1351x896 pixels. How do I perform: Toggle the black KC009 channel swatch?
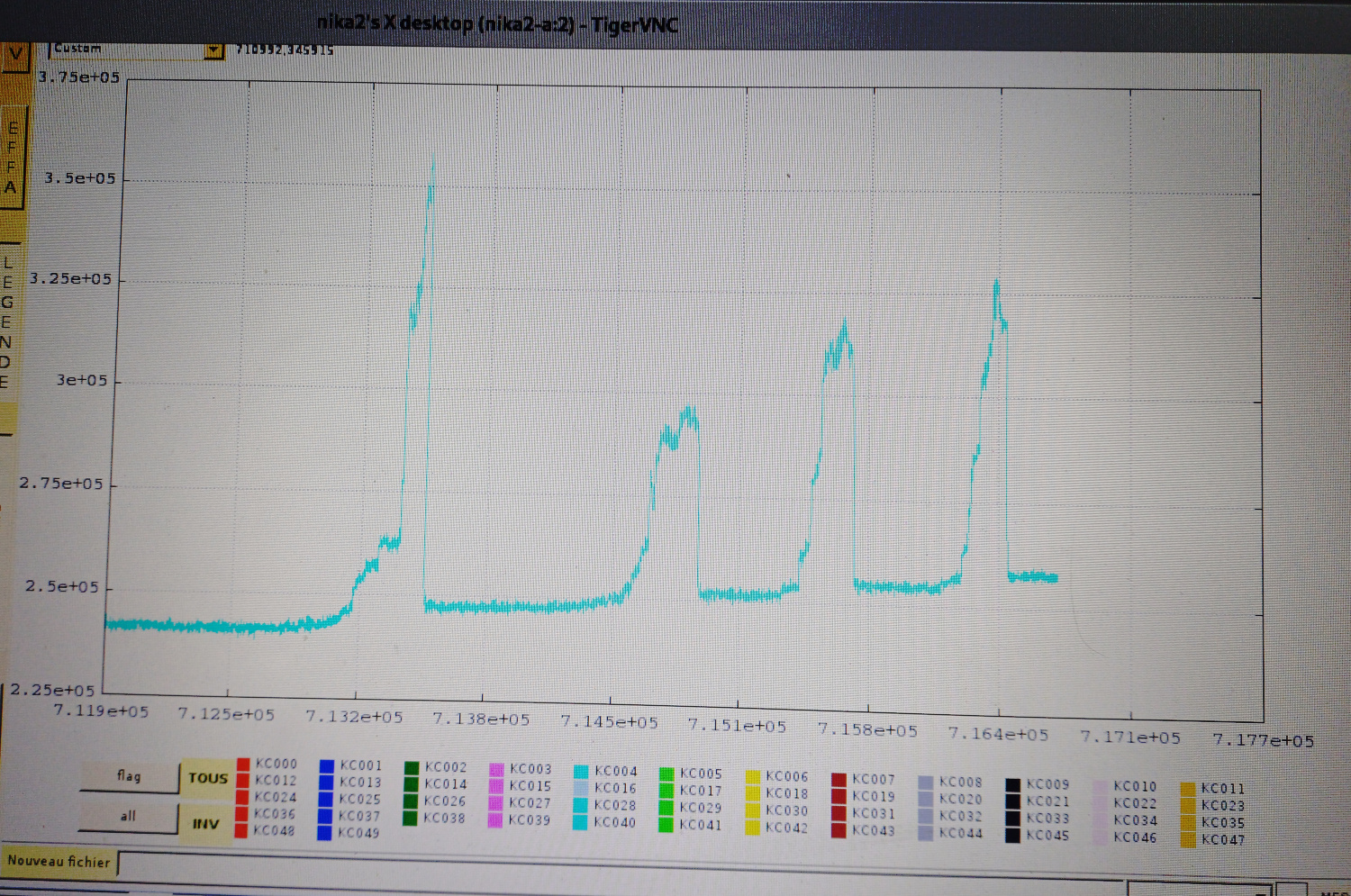1012,785
